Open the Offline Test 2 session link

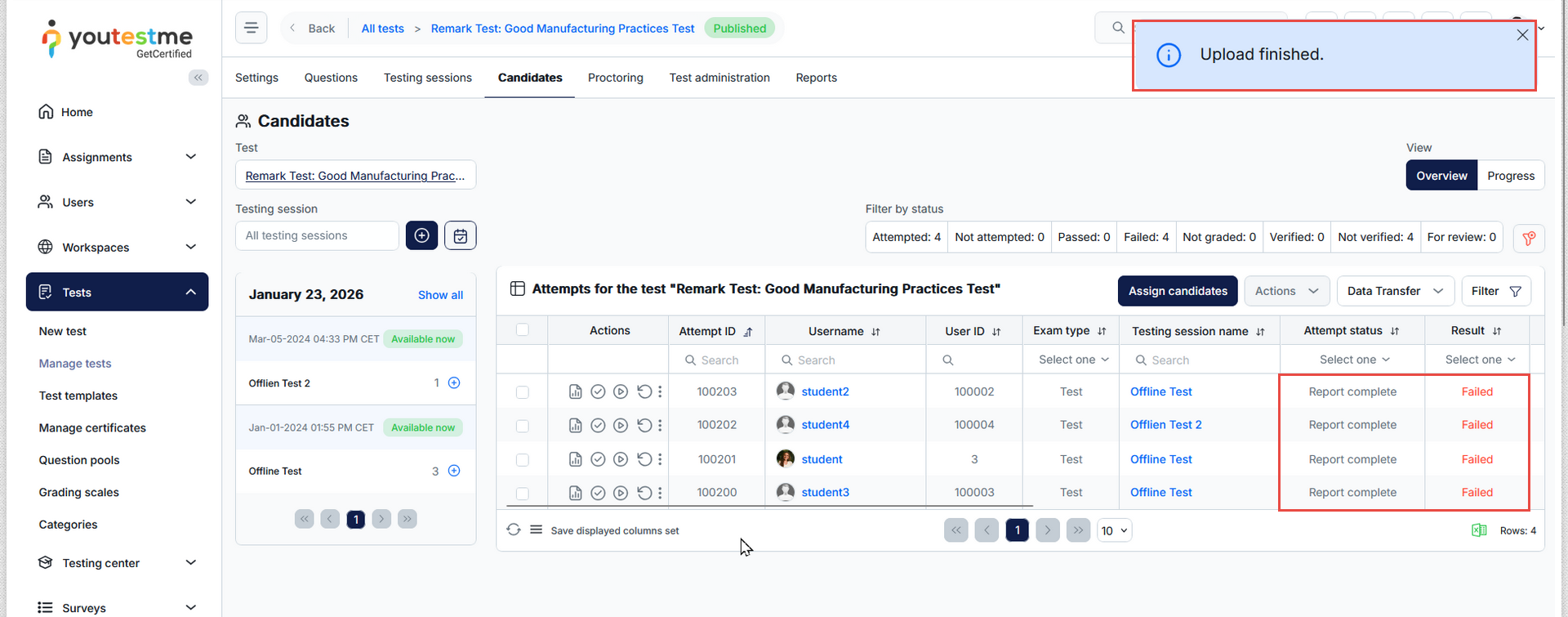tap(1165, 425)
